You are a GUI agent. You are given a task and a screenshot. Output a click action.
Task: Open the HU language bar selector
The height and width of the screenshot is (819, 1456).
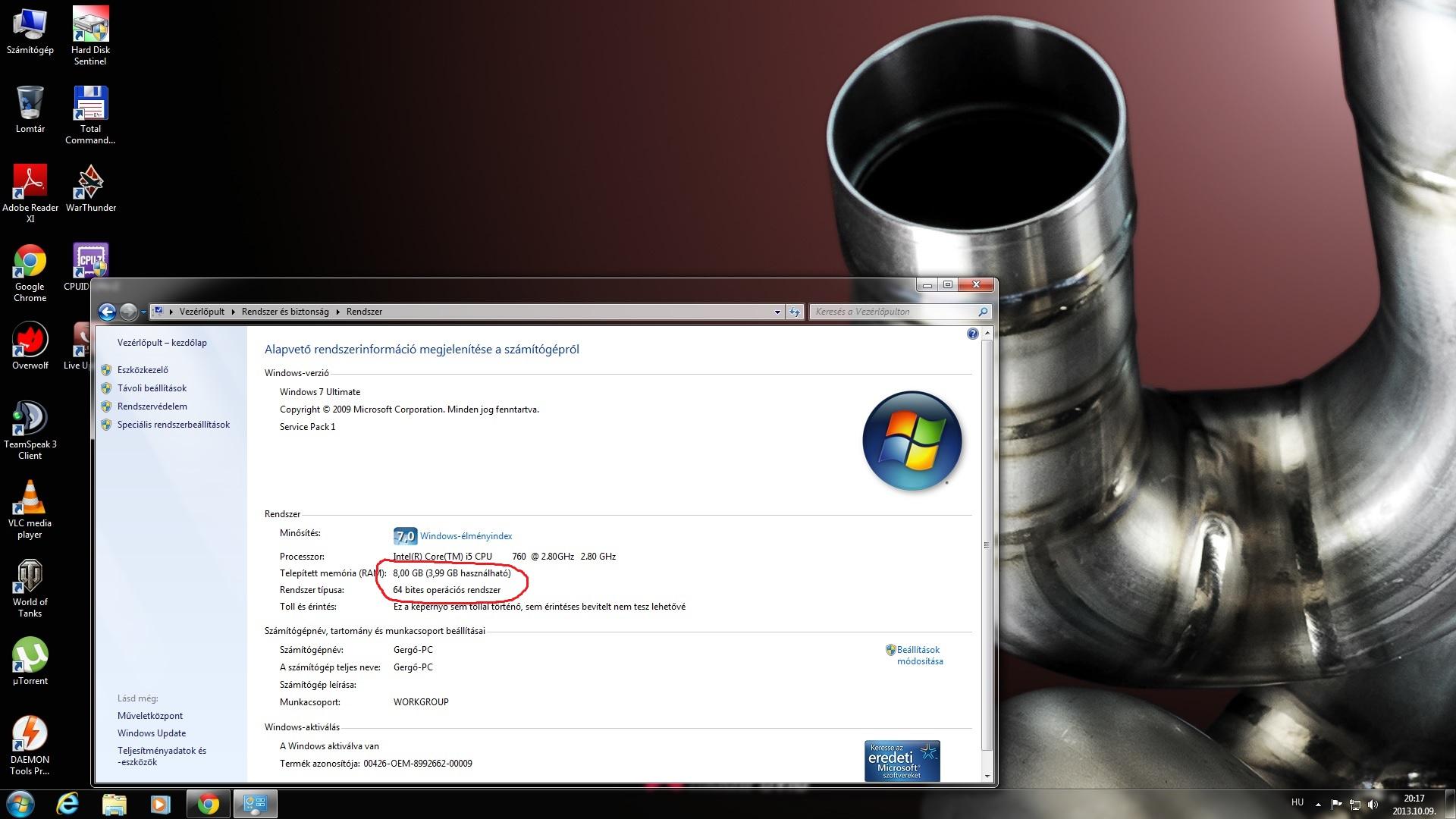coord(1298,802)
